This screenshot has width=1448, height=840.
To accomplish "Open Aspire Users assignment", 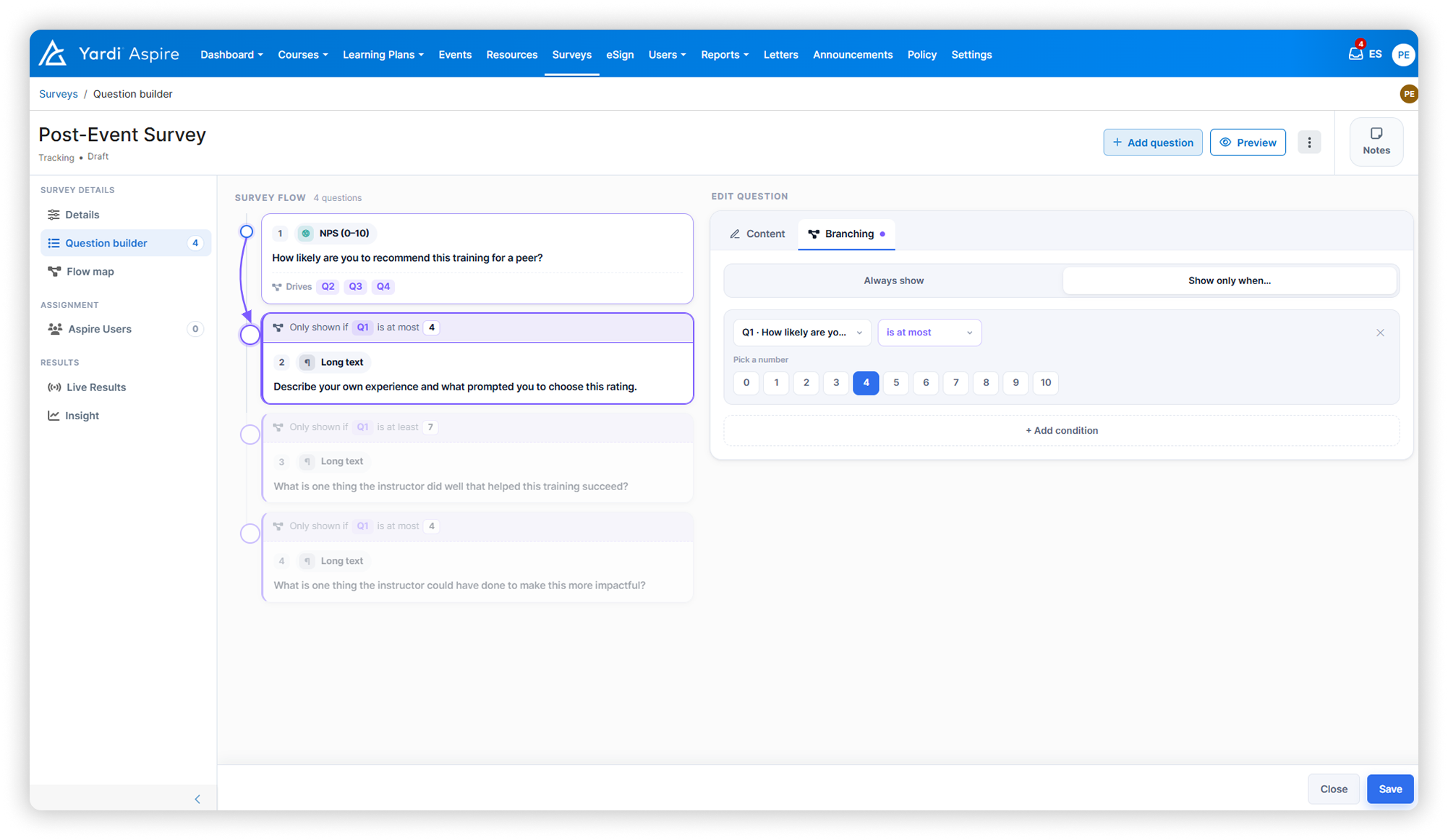I will (125, 329).
